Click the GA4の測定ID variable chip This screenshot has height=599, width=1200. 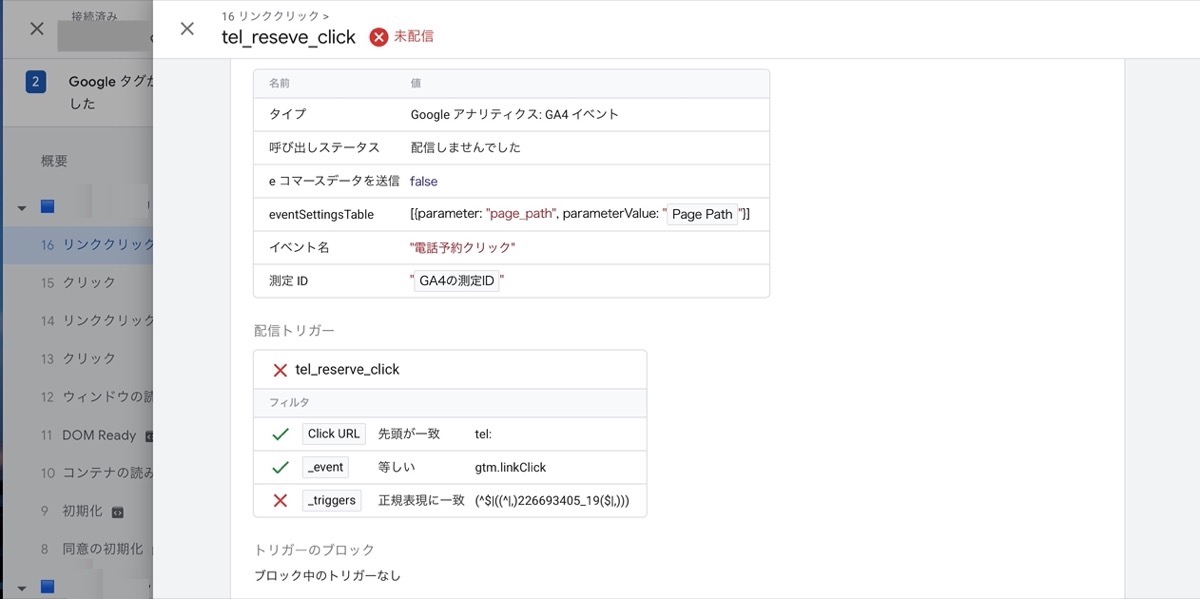click(x=456, y=281)
